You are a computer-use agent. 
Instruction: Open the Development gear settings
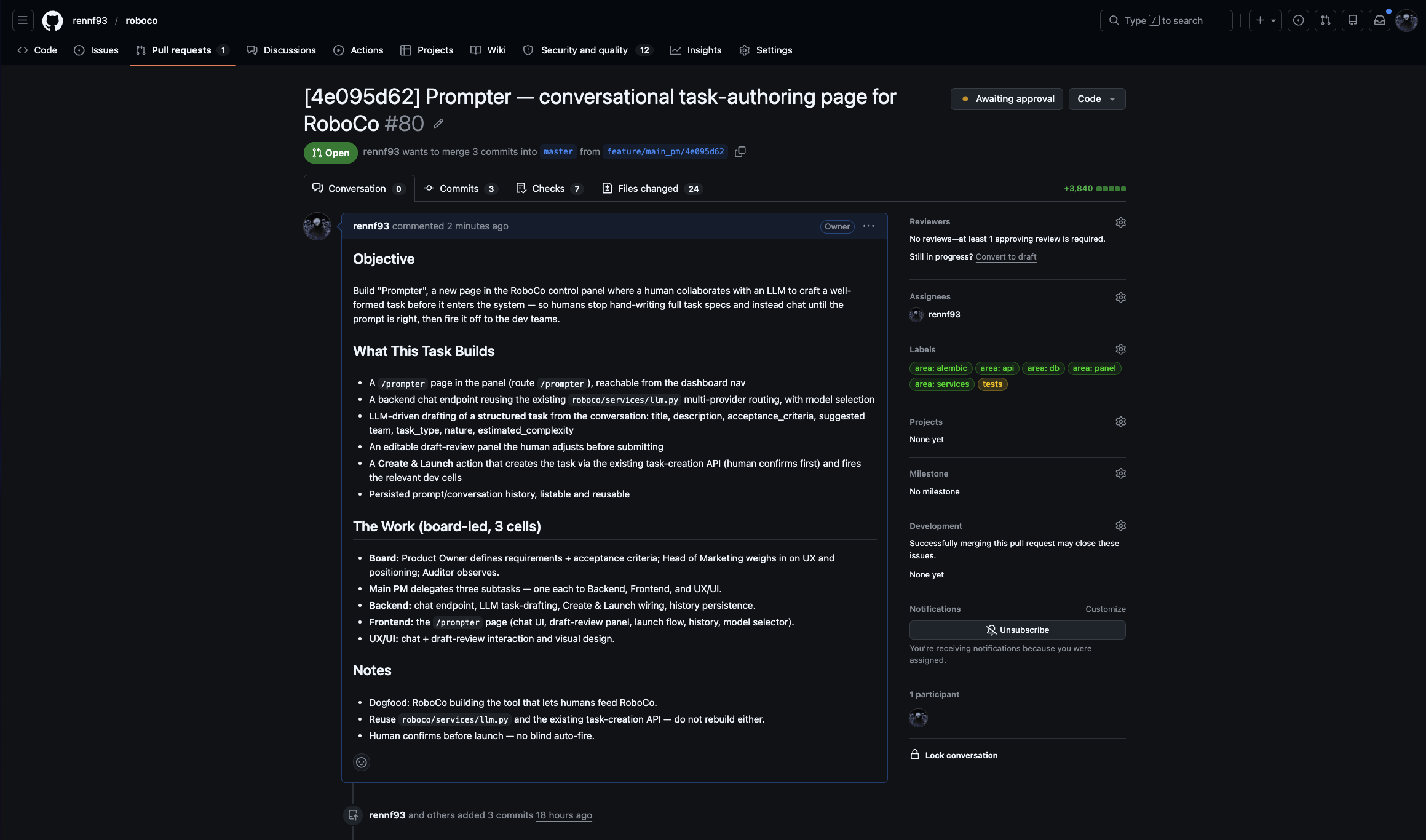tap(1120, 526)
